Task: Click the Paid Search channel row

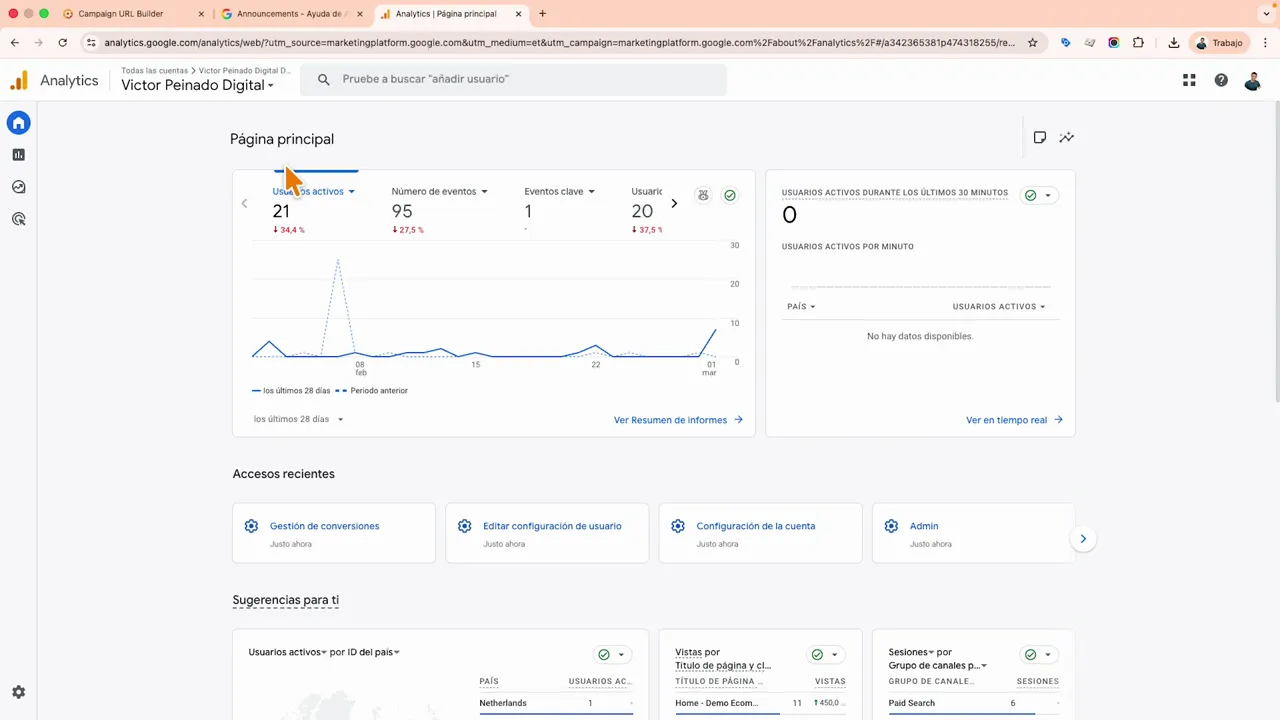Action: coord(973,703)
